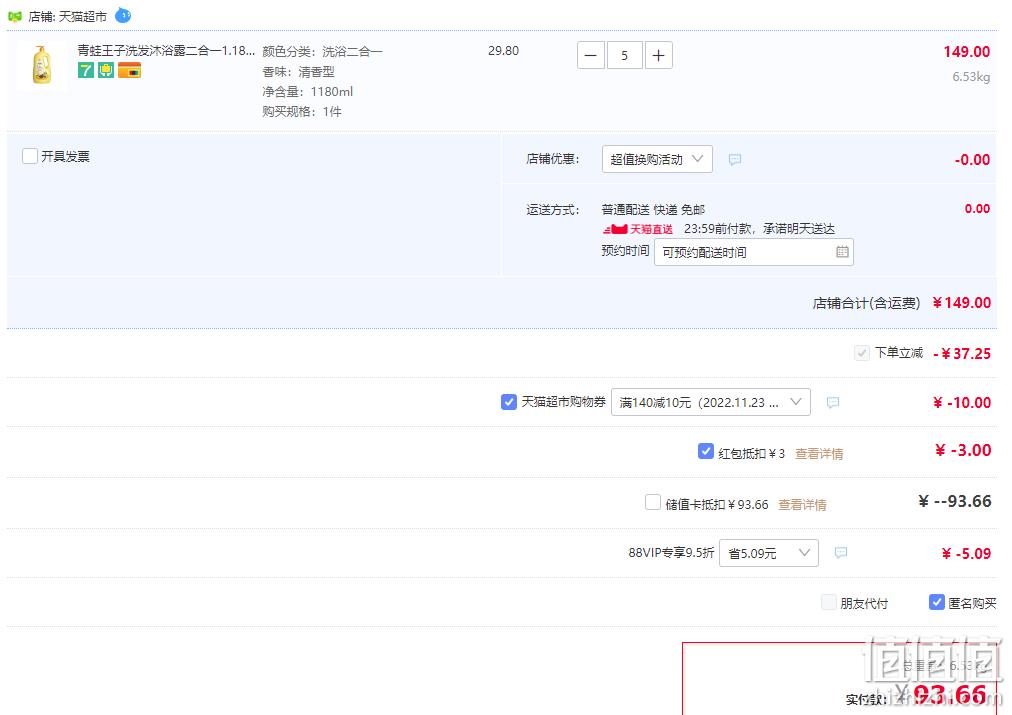Screen dimensions: 1012x715
Task: Select the 香味：清香型 text
Action: pyautogui.click(x=298, y=72)
